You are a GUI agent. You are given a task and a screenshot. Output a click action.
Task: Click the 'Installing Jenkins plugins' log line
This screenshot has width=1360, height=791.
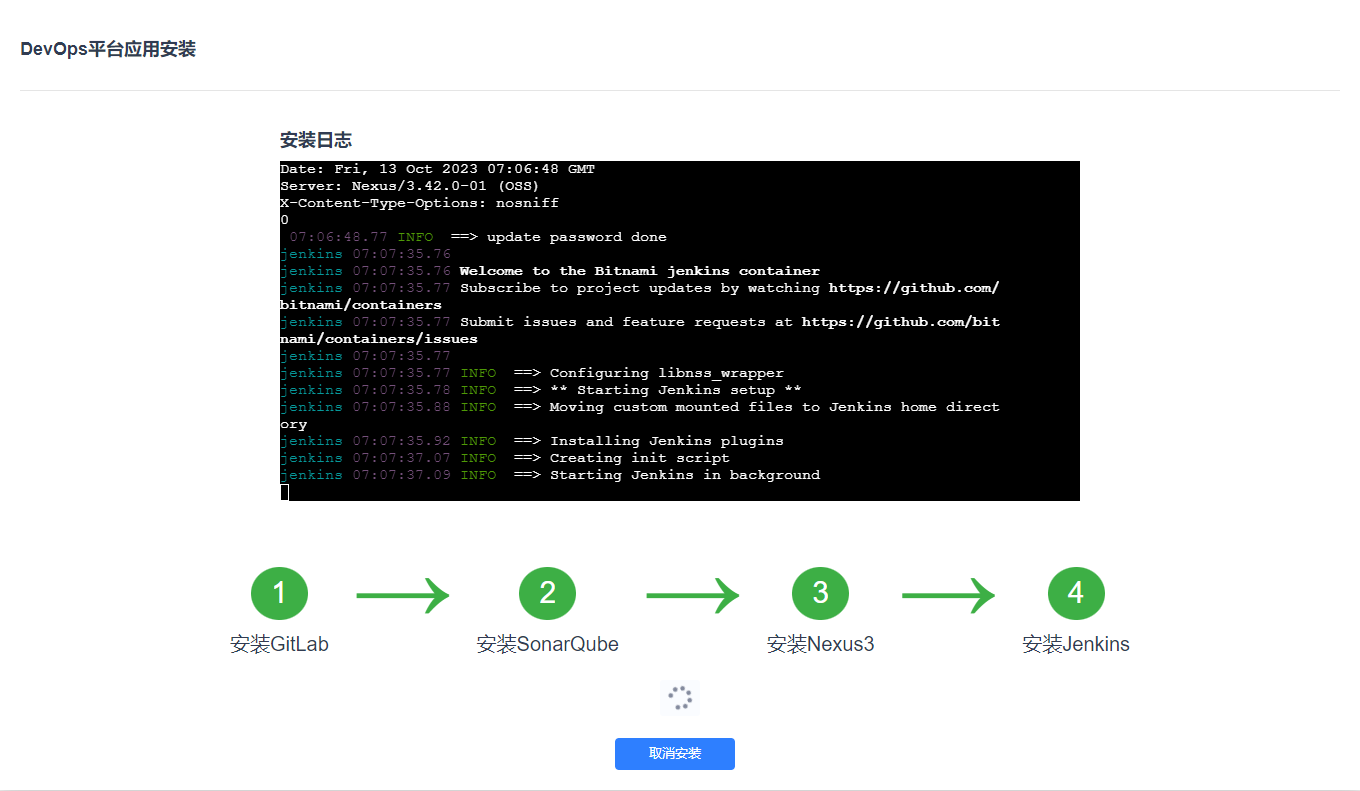point(532,441)
